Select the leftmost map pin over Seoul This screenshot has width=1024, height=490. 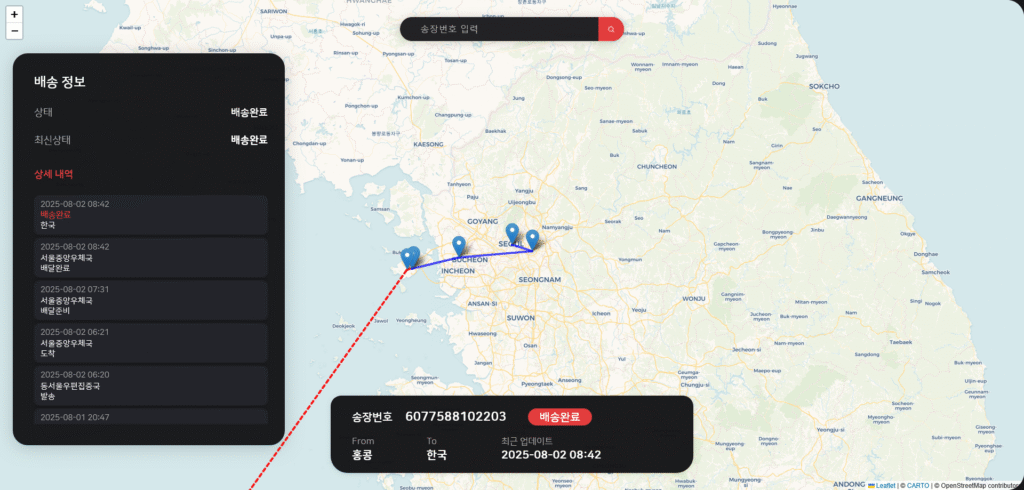click(x=513, y=233)
